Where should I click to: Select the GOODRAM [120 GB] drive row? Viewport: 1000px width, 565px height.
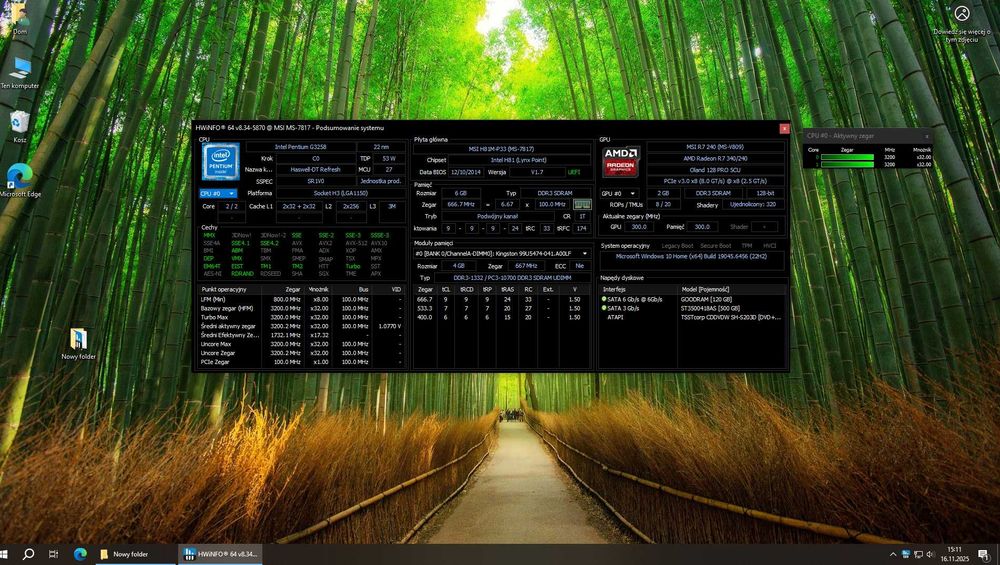point(693,299)
